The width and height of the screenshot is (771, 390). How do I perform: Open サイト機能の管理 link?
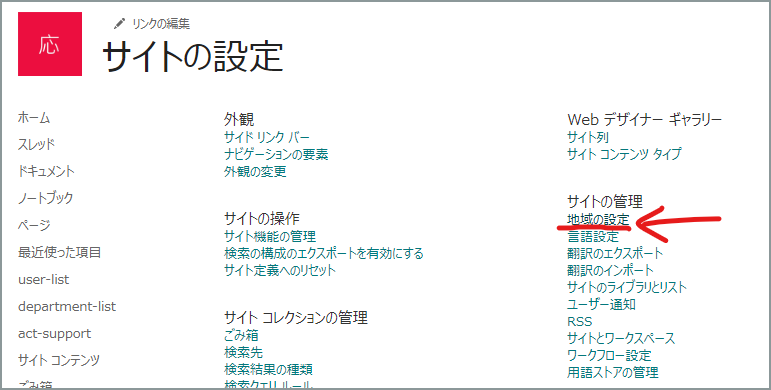[269, 237]
